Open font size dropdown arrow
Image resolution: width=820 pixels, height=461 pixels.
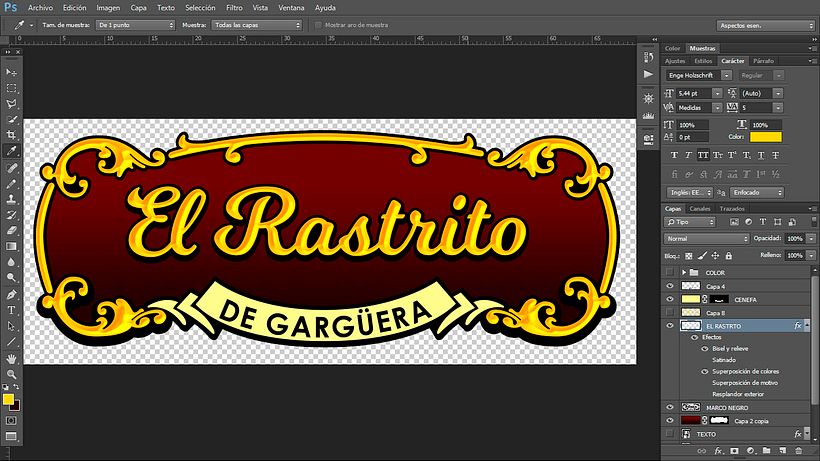[x=717, y=93]
